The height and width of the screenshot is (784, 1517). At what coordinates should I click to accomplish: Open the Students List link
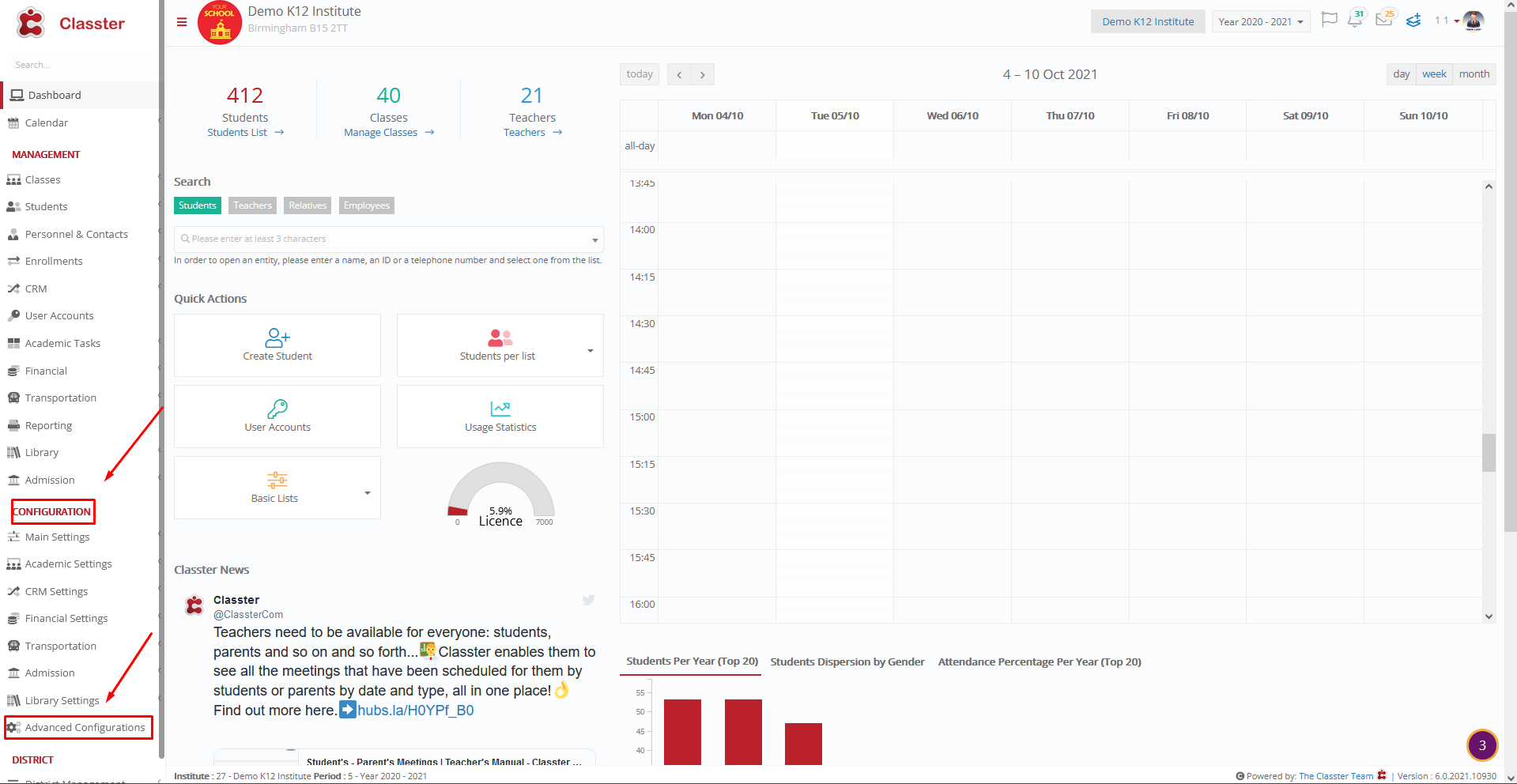tap(245, 133)
